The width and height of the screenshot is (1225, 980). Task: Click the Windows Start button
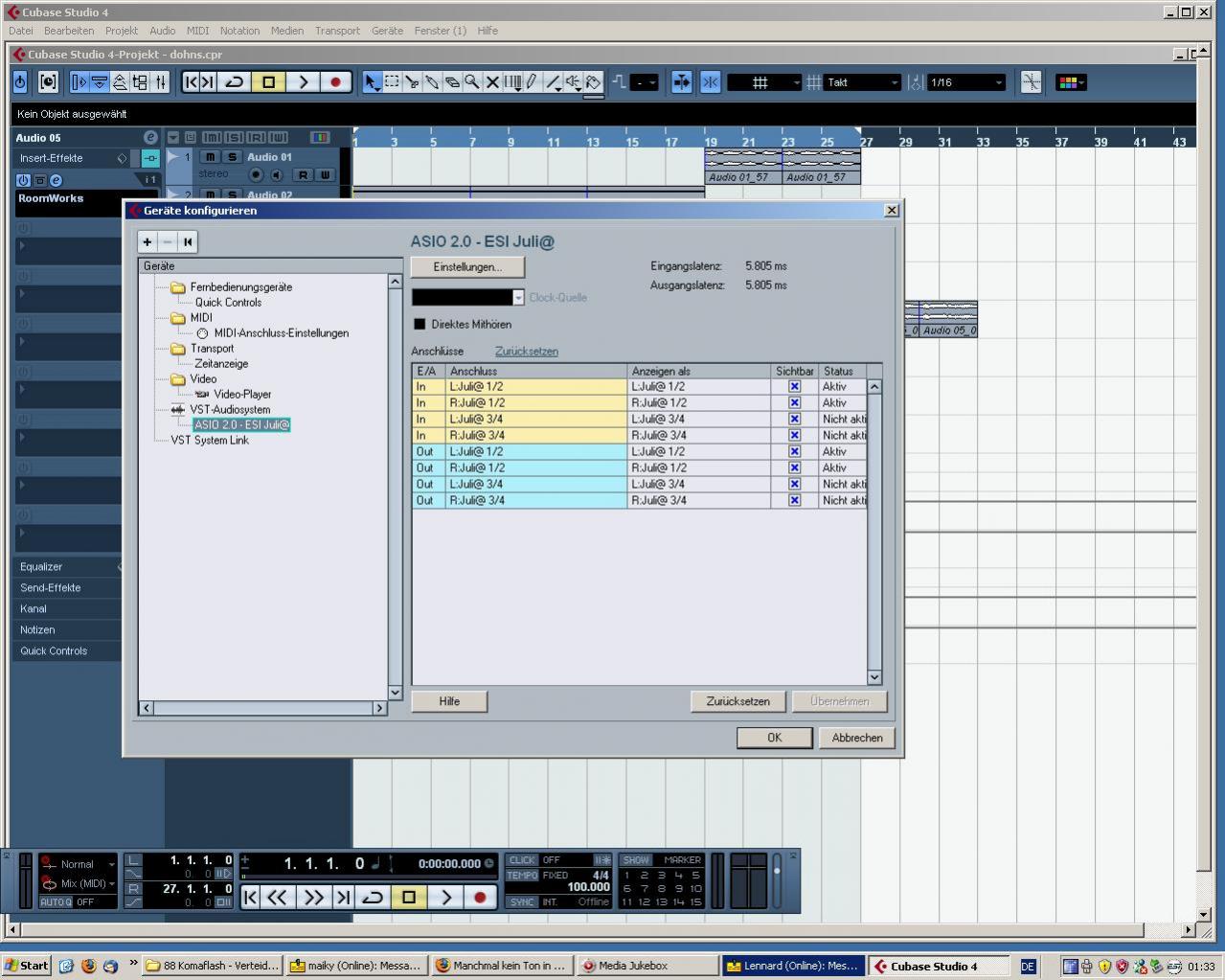click(x=27, y=966)
